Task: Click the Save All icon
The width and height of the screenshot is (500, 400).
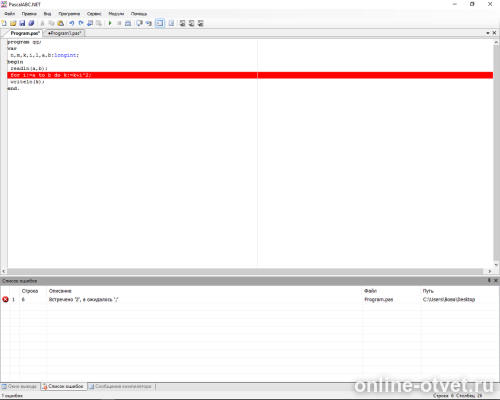Action: pos(31,23)
